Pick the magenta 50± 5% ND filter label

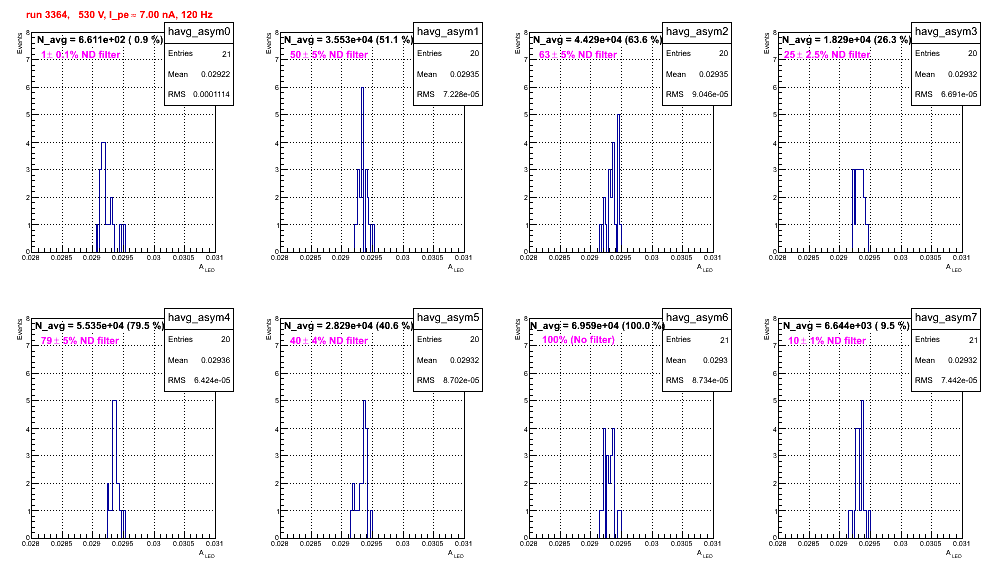[x=329, y=55]
